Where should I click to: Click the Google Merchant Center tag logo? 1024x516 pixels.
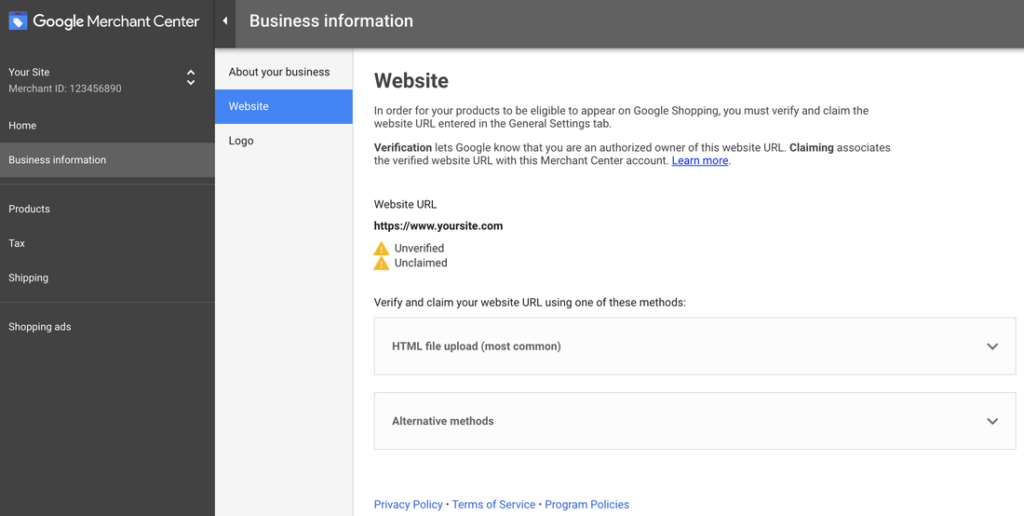pos(18,21)
